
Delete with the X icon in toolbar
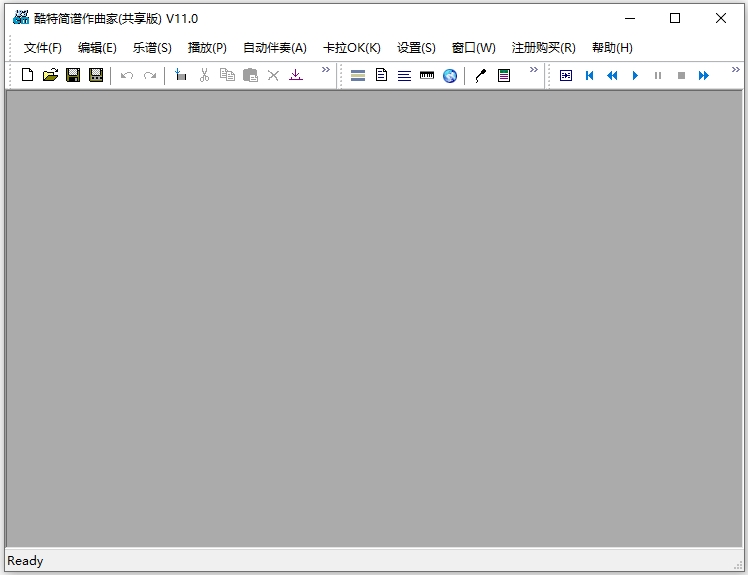(x=273, y=75)
